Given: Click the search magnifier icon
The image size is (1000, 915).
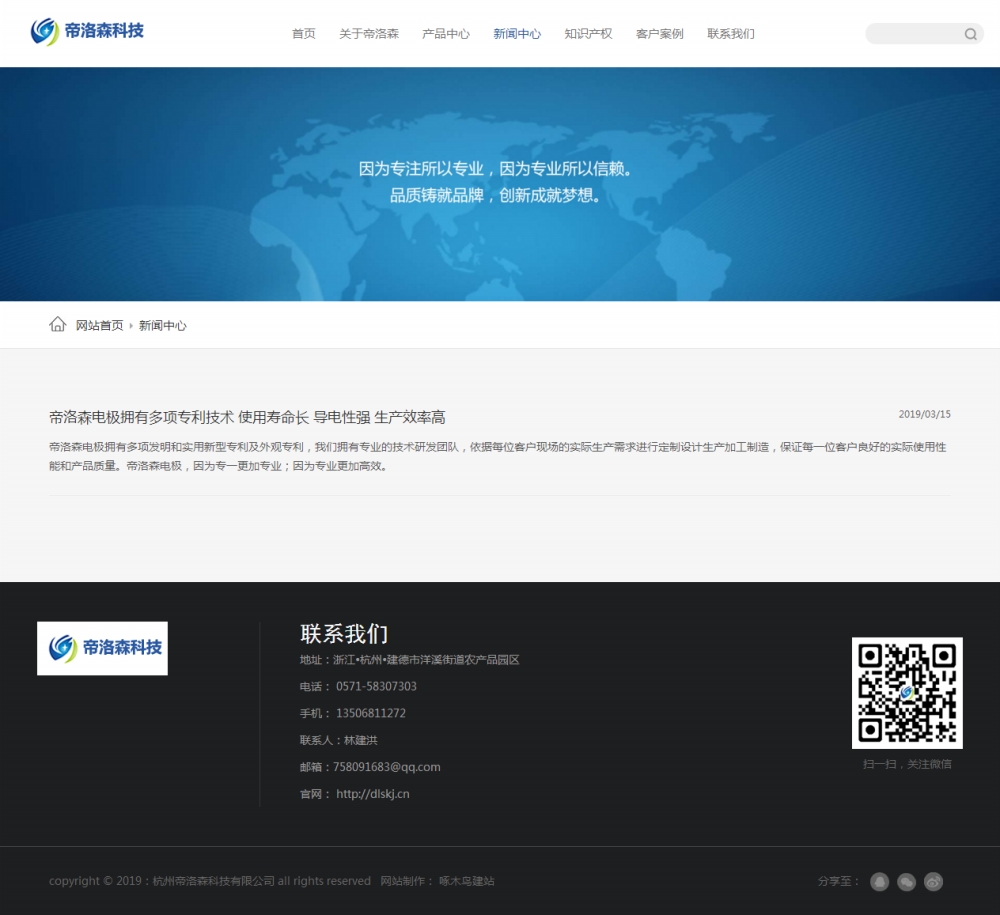Looking at the screenshot, I should pyautogui.click(x=970, y=34).
